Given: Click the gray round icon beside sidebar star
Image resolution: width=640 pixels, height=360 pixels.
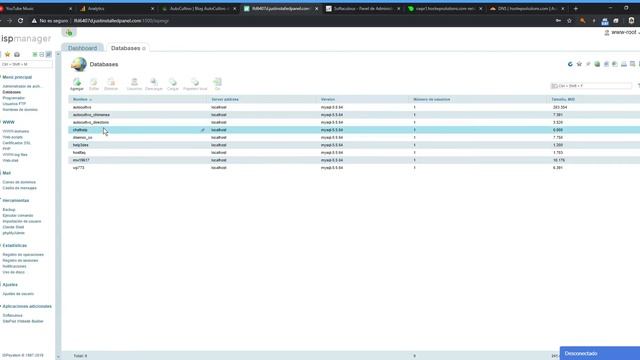Looking at the screenshot, I should [17, 54].
